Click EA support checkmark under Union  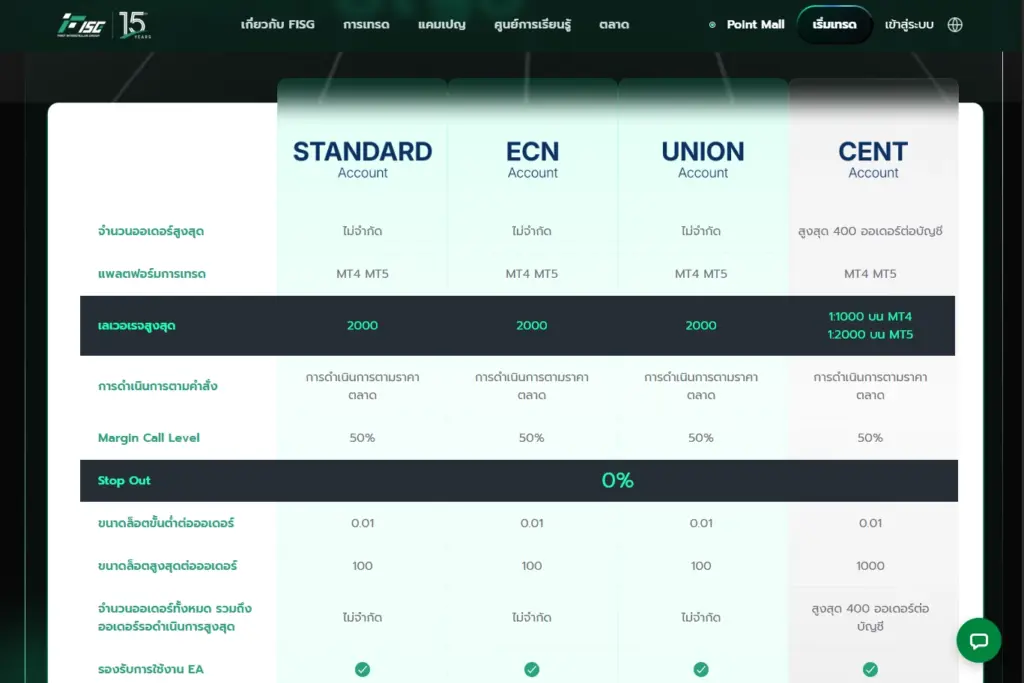(701, 669)
